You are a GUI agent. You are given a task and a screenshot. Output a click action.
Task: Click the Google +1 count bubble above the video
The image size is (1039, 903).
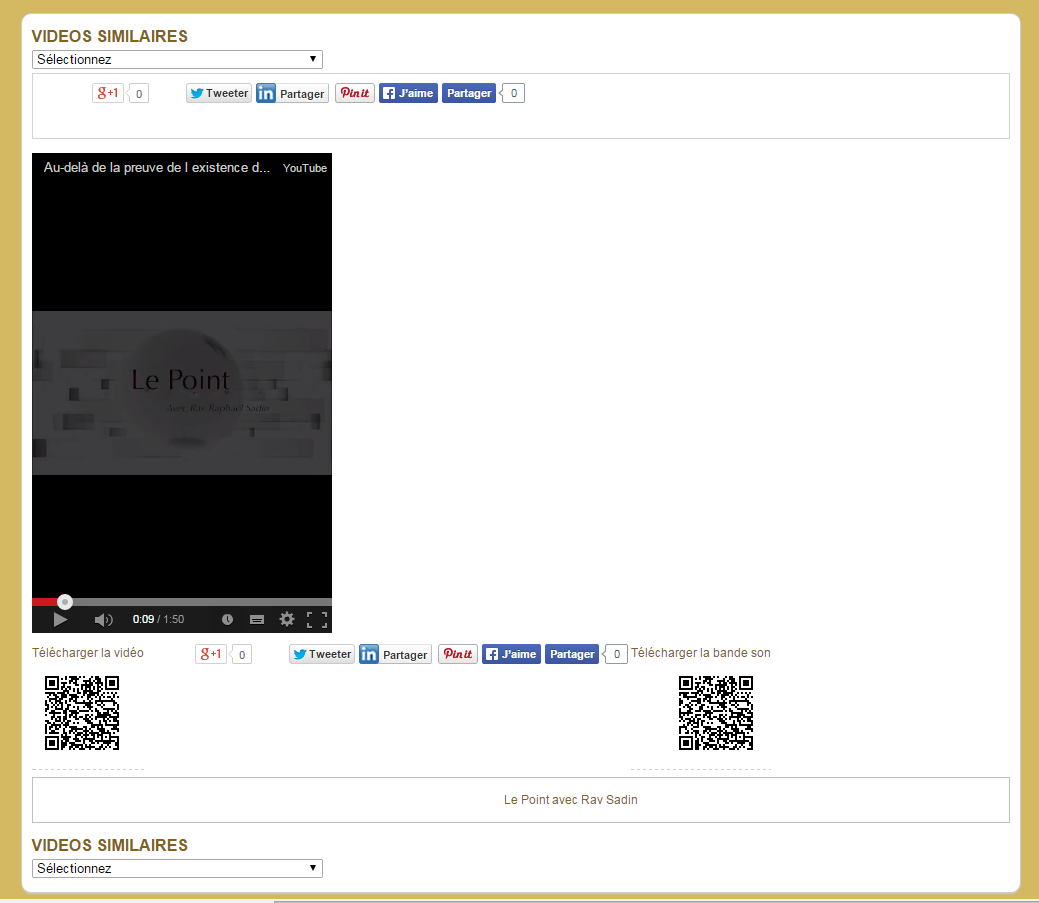(x=138, y=93)
